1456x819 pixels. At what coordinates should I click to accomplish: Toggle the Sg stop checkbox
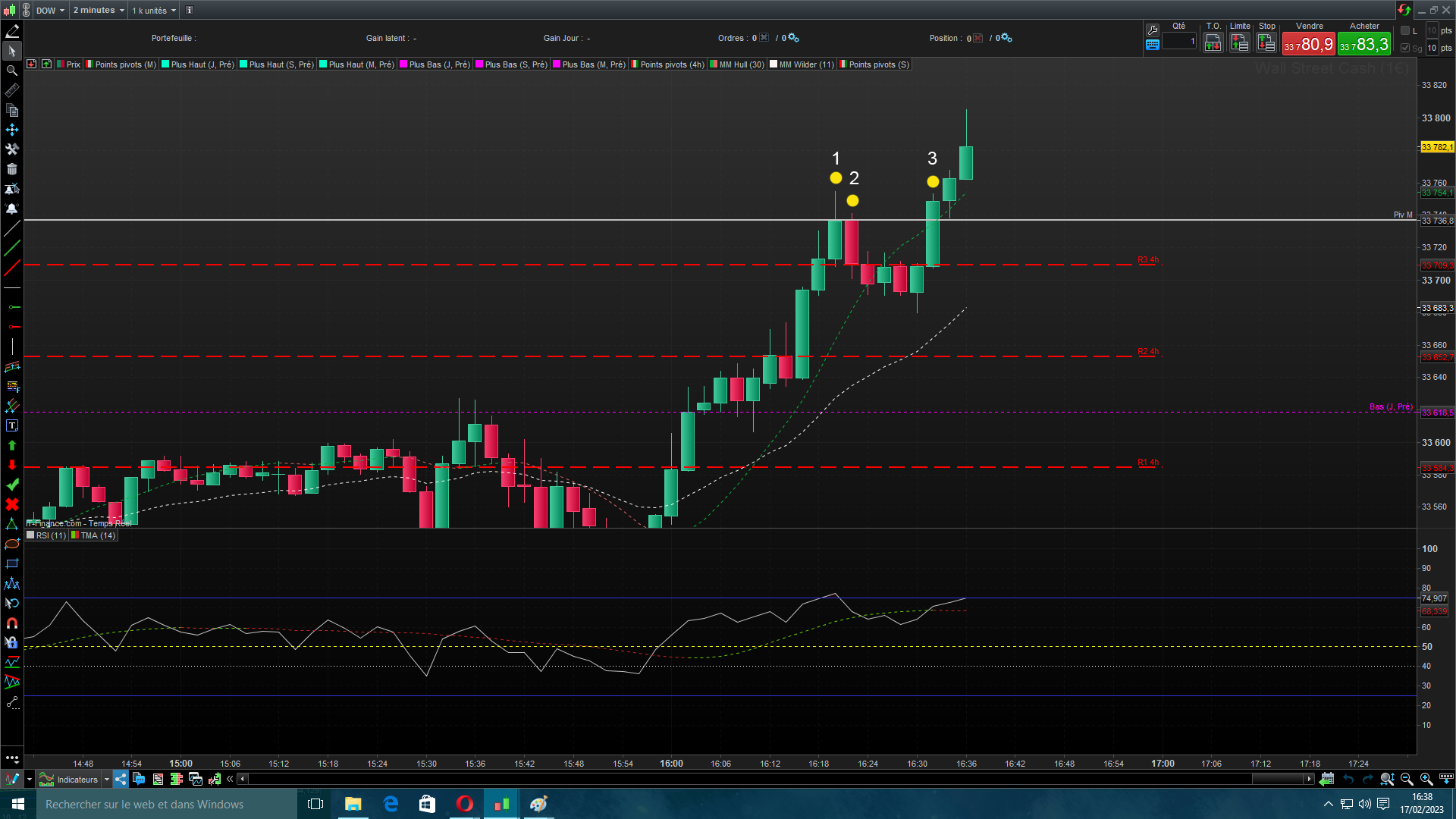[x=1405, y=48]
